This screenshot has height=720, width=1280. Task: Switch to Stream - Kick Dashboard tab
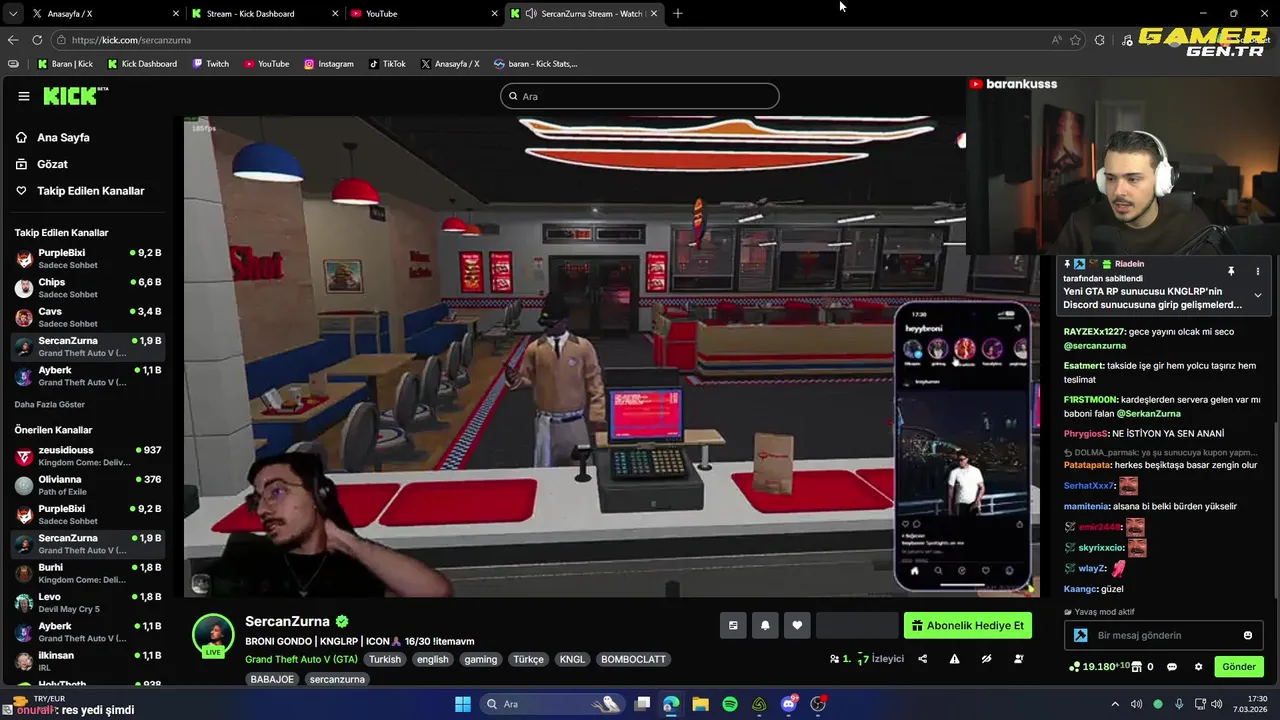(263, 13)
